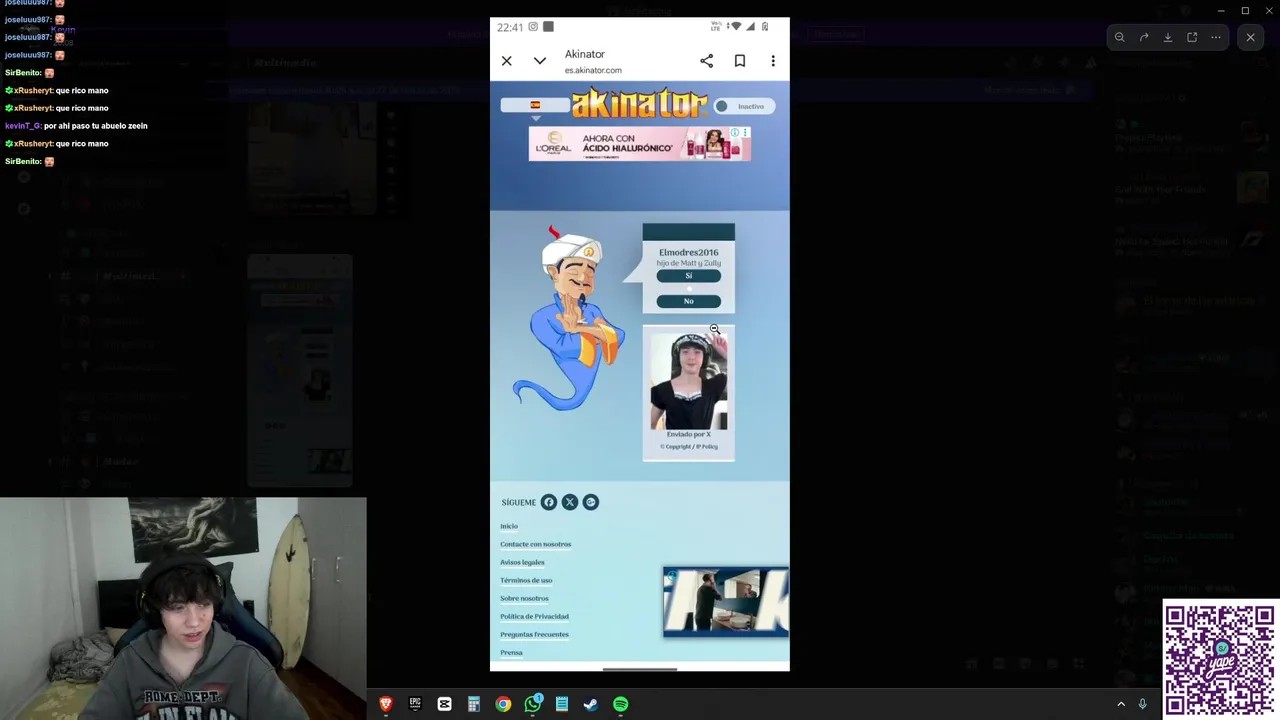This screenshot has height=720, width=1280.
Task: Click the guessed character photo
Action: tap(689, 381)
